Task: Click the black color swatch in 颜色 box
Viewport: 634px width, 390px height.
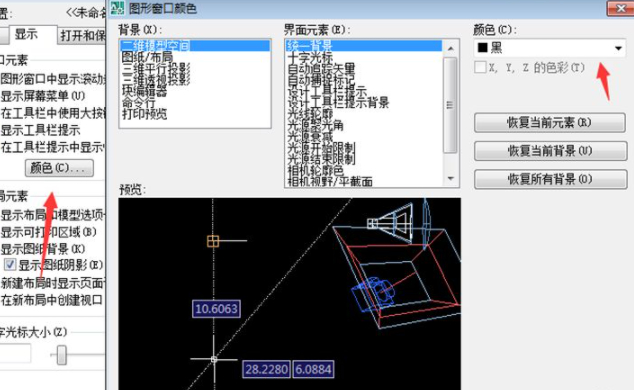Action: click(x=482, y=48)
